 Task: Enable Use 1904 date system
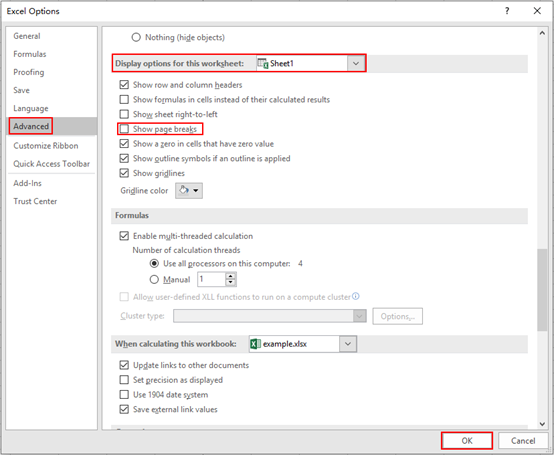[x=124, y=395]
